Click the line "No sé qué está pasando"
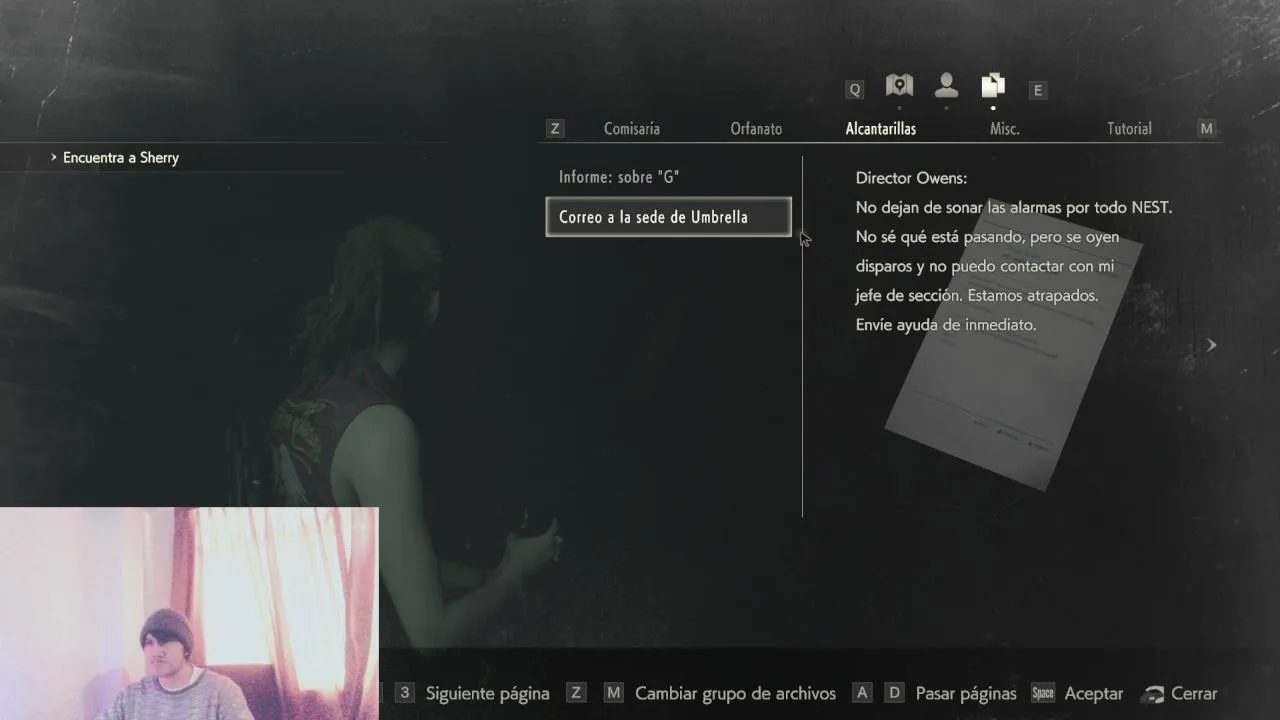Screen dimensions: 1280x720 click(x=987, y=237)
